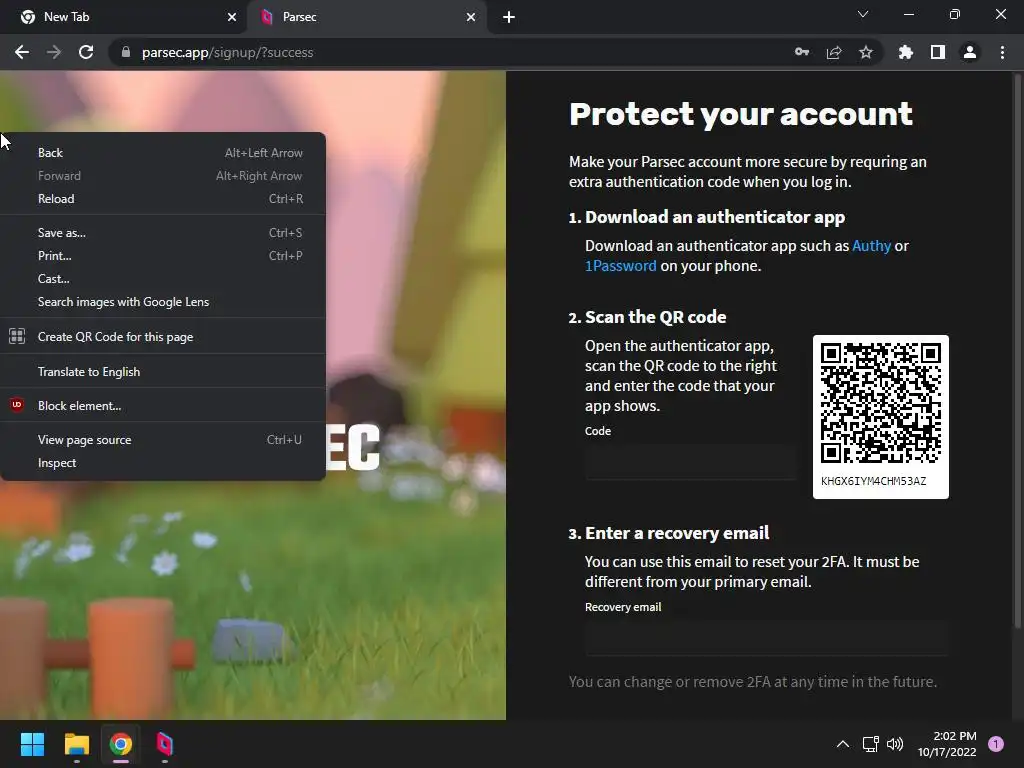Image resolution: width=1024 pixels, height=768 pixels.
Task: Open the notification badge in taskbar
Action: tap(996, 743)
